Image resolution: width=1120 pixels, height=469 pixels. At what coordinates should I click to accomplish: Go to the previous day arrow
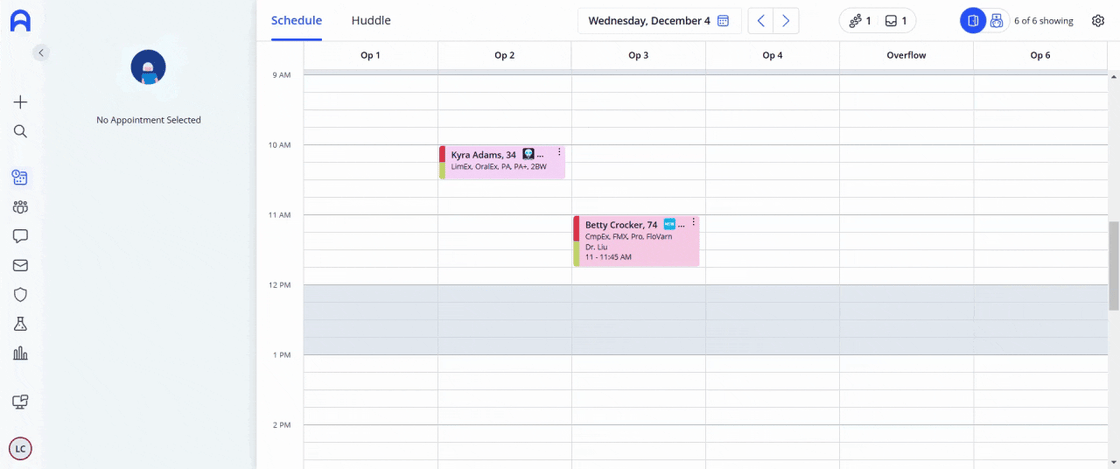761,21
